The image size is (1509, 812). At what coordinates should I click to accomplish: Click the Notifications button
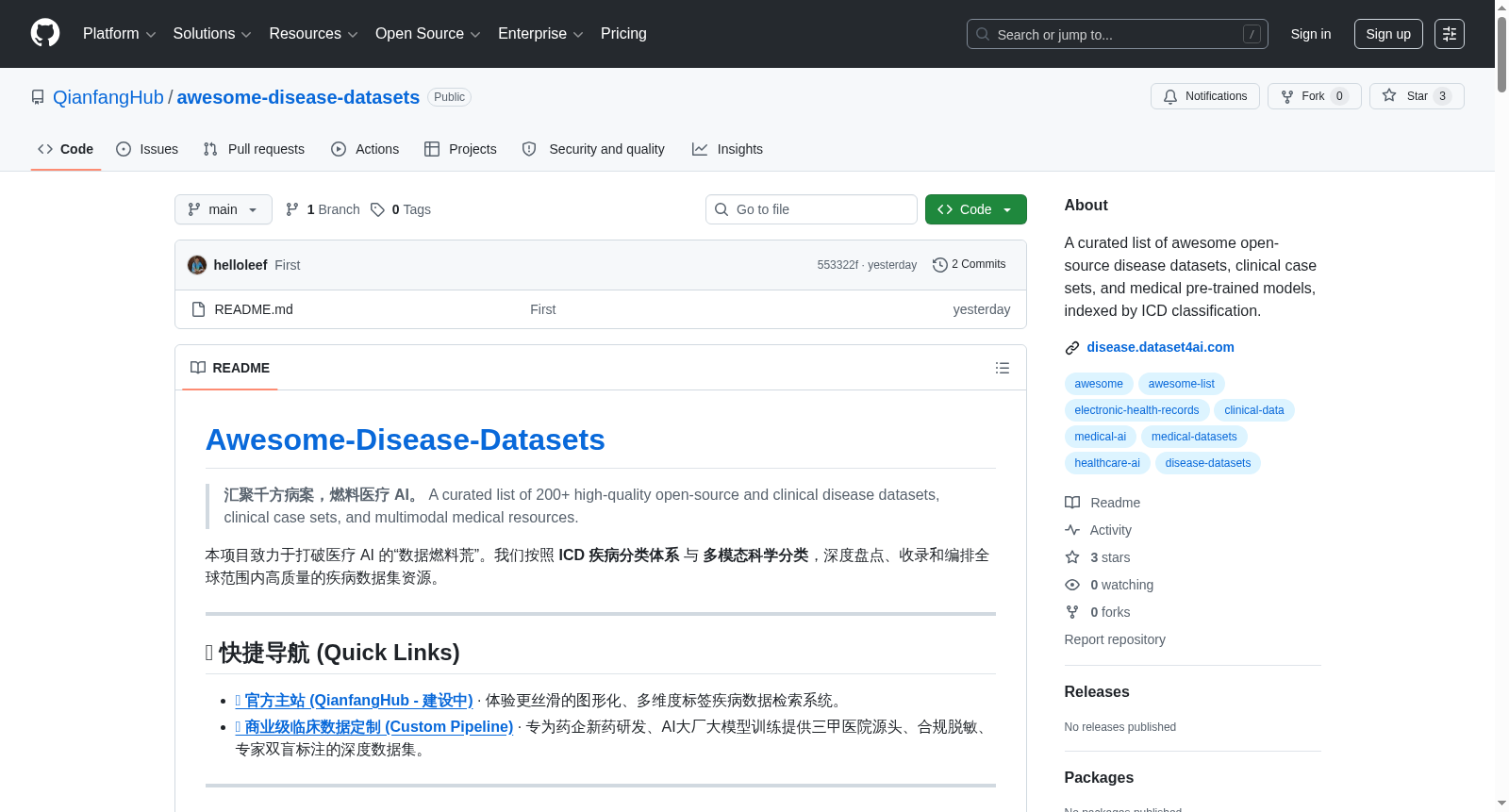pos(1205,96)
